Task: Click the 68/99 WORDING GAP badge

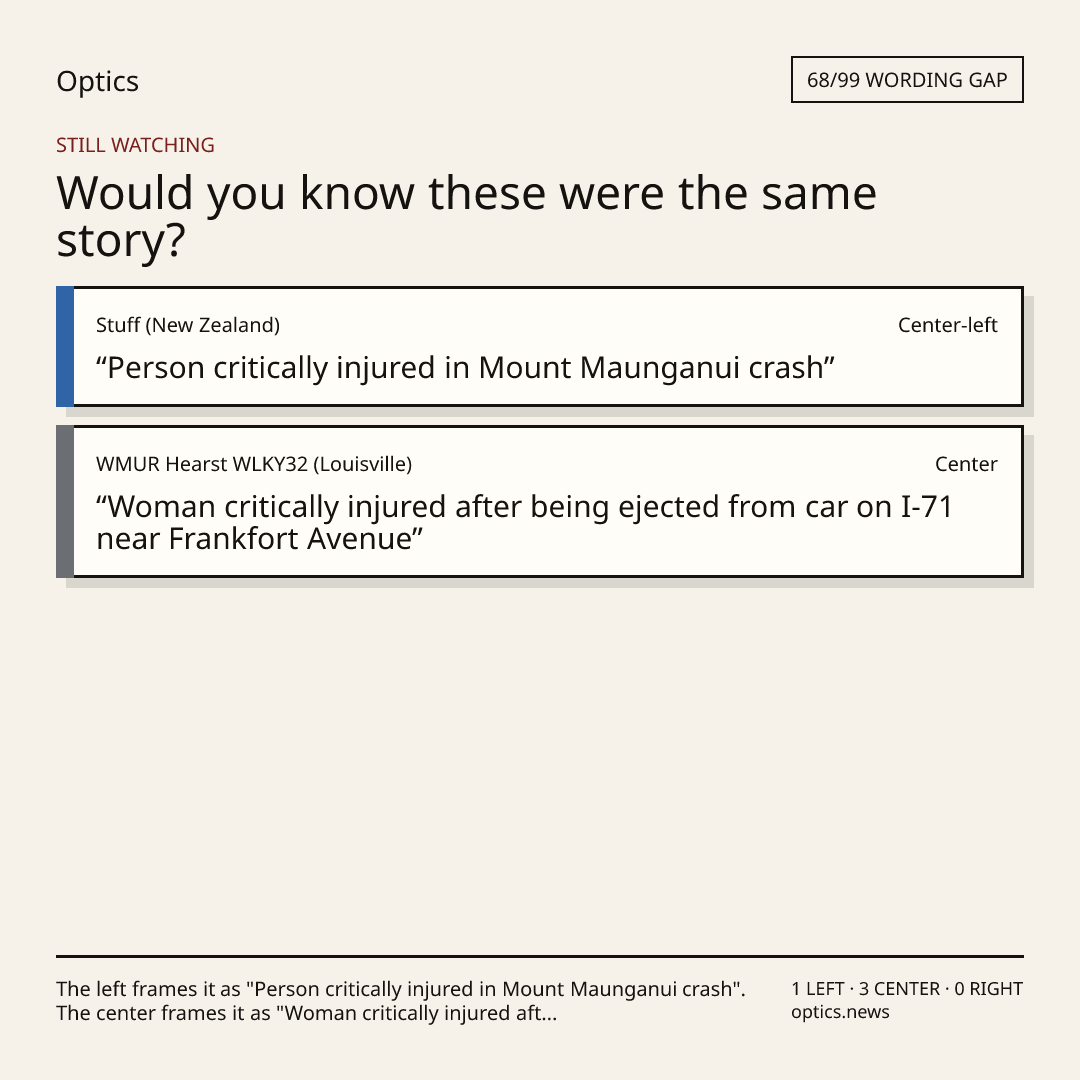Action: [x=907, y=80]
